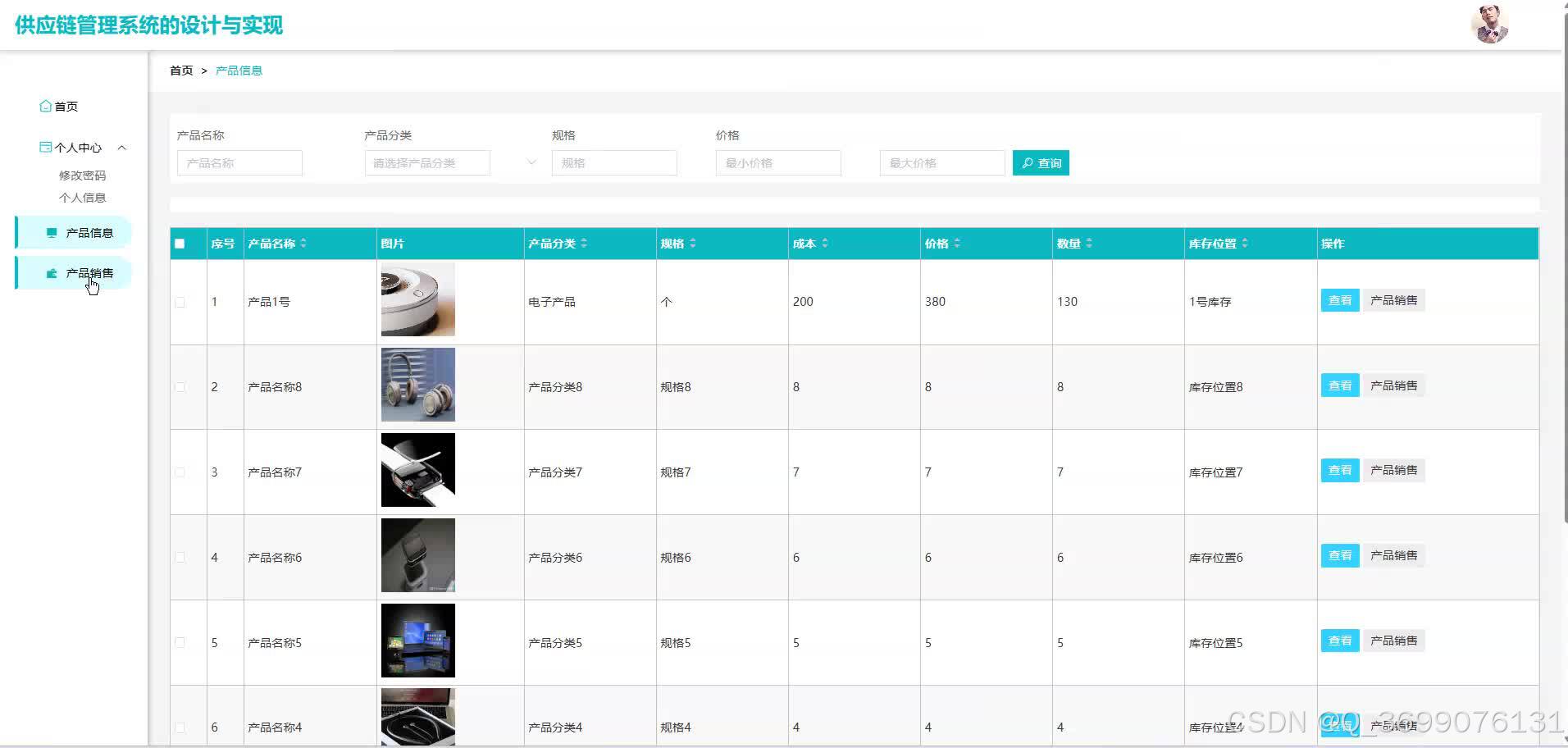
Task: Click 产品销售 button for 产品1号
Action: pos(1394,300)
